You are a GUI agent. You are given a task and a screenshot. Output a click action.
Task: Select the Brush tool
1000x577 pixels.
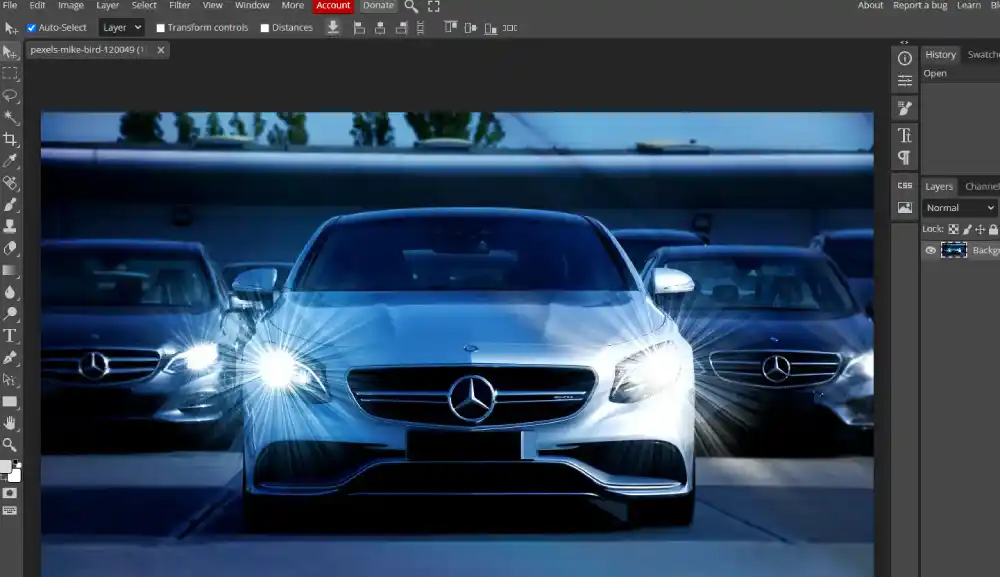tap(10, 205)
